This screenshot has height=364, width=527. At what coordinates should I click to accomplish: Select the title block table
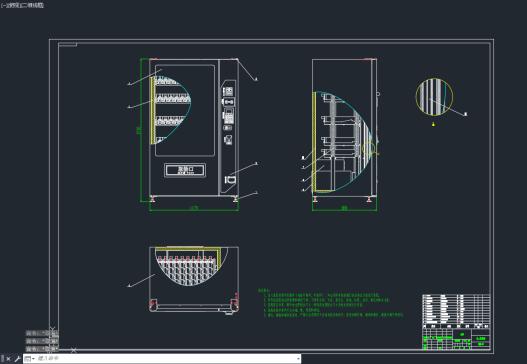[456, 322]
